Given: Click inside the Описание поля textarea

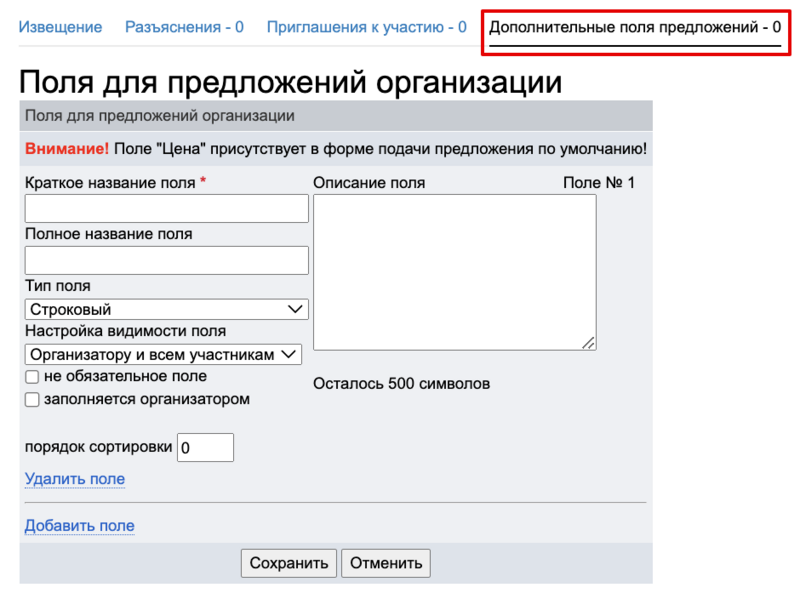Looking at the screenshot, I should 454,272.
